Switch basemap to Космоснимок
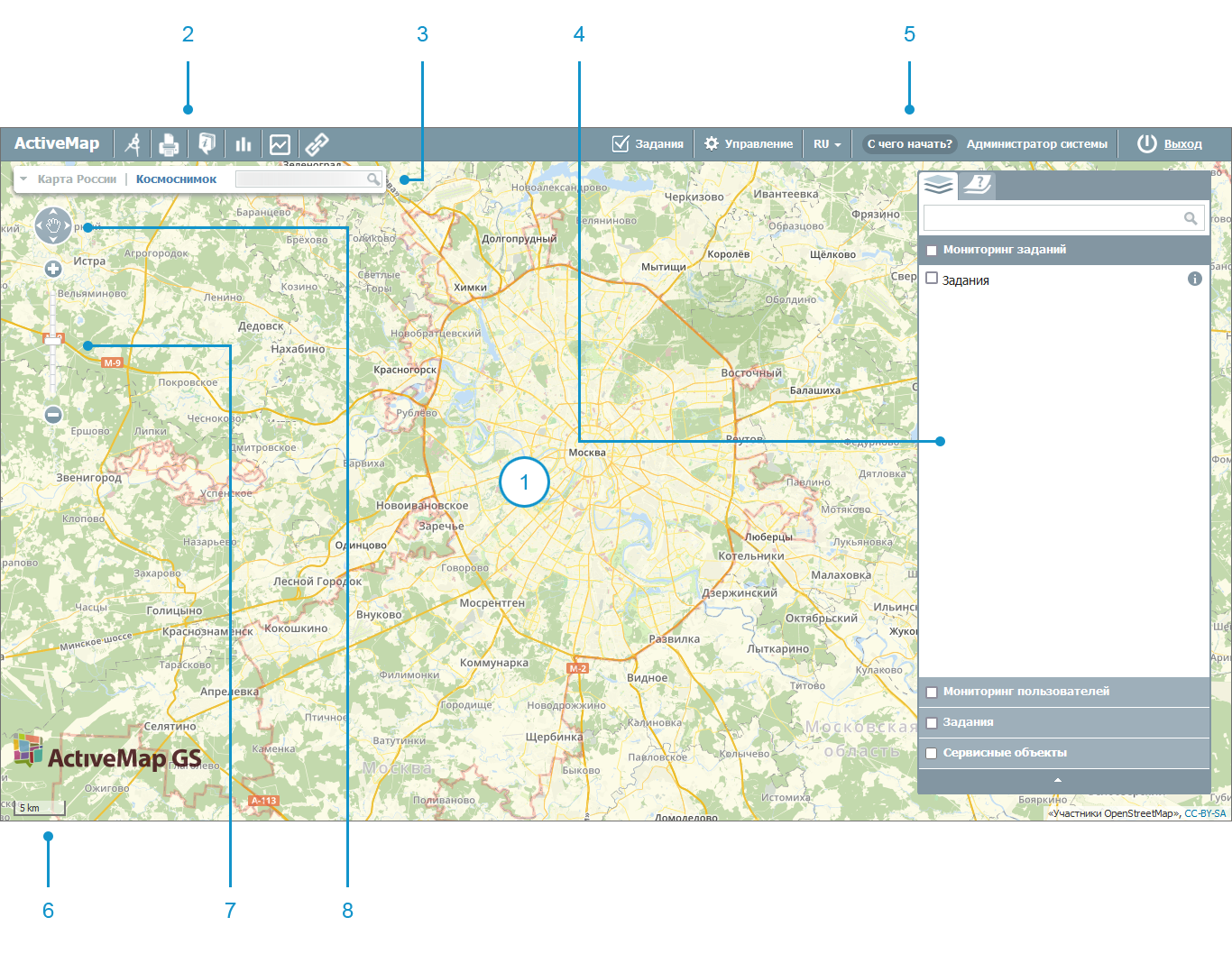The height and width of the screenshot is (954, 1232). pos(176,179)
